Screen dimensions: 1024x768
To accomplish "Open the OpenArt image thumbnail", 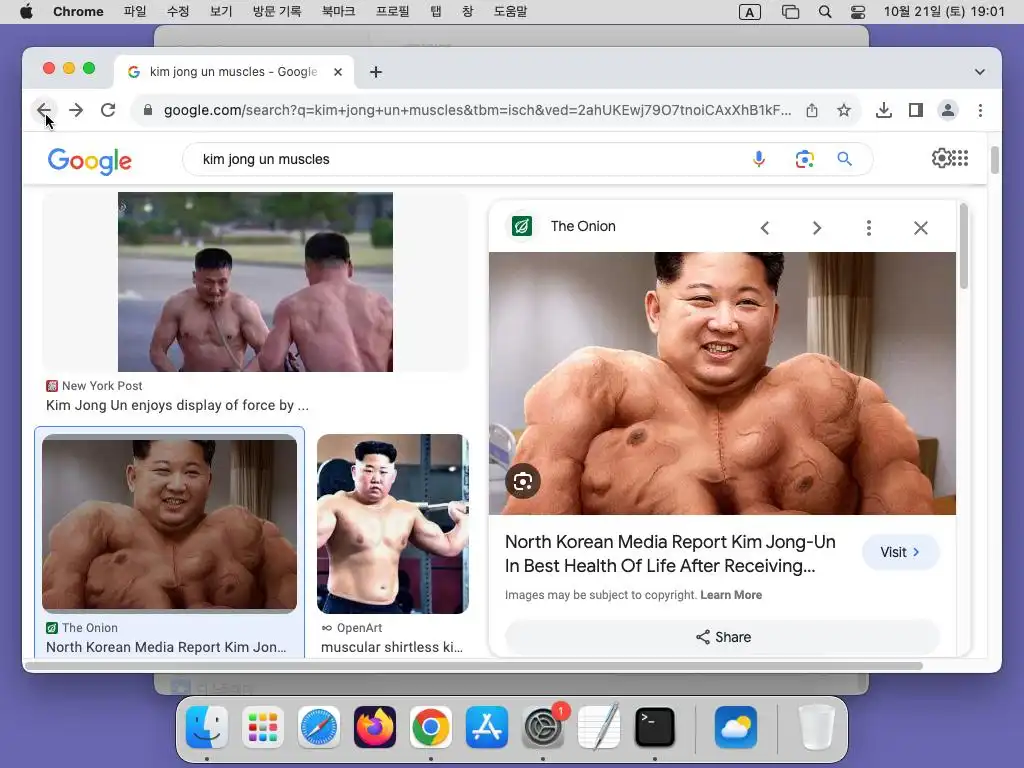I will (392, 524).
